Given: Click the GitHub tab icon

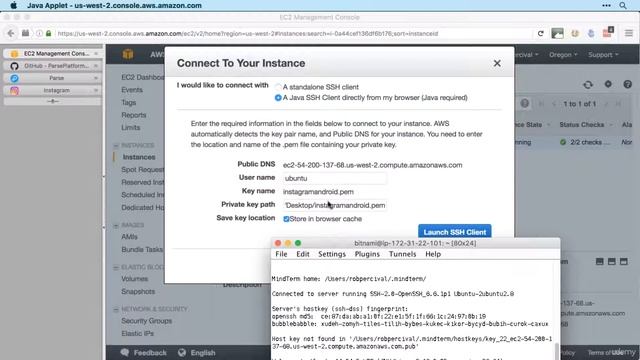Looking at the screenshot, I should [14, 66].
